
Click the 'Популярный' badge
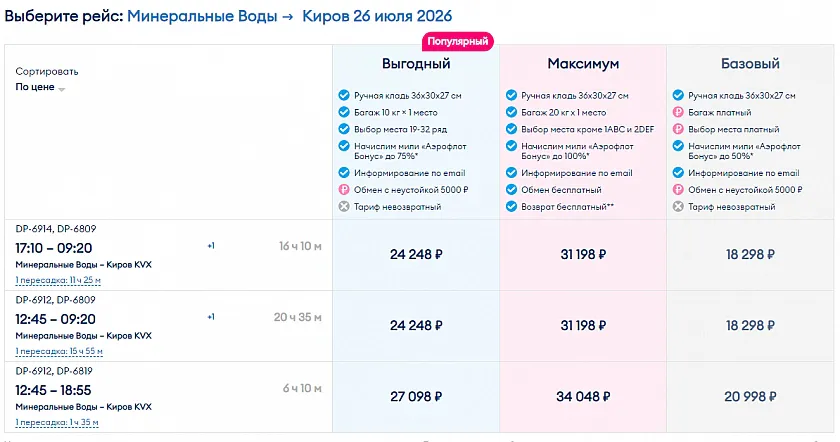(458, 41)
